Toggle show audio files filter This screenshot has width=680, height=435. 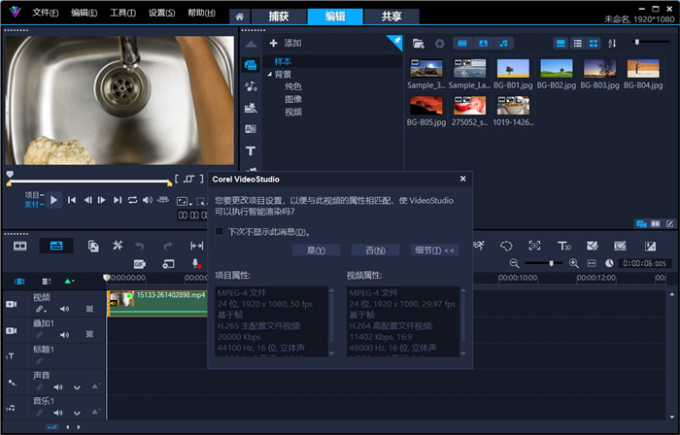click(504, 43)
